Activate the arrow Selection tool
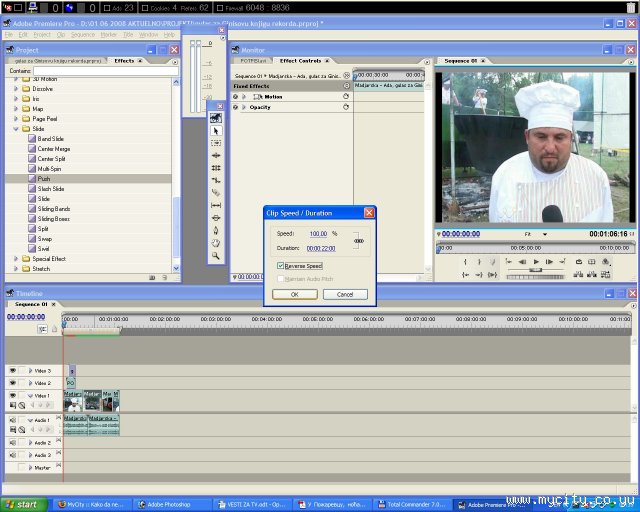This screenshot has width=640, height=512. coord(216,130)
